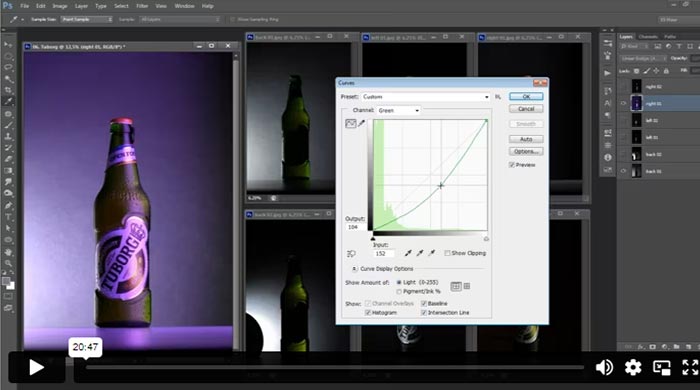Click the lock all layers padlock icon
The height and width of the screenshot is (390, 700).
[666, 71]
